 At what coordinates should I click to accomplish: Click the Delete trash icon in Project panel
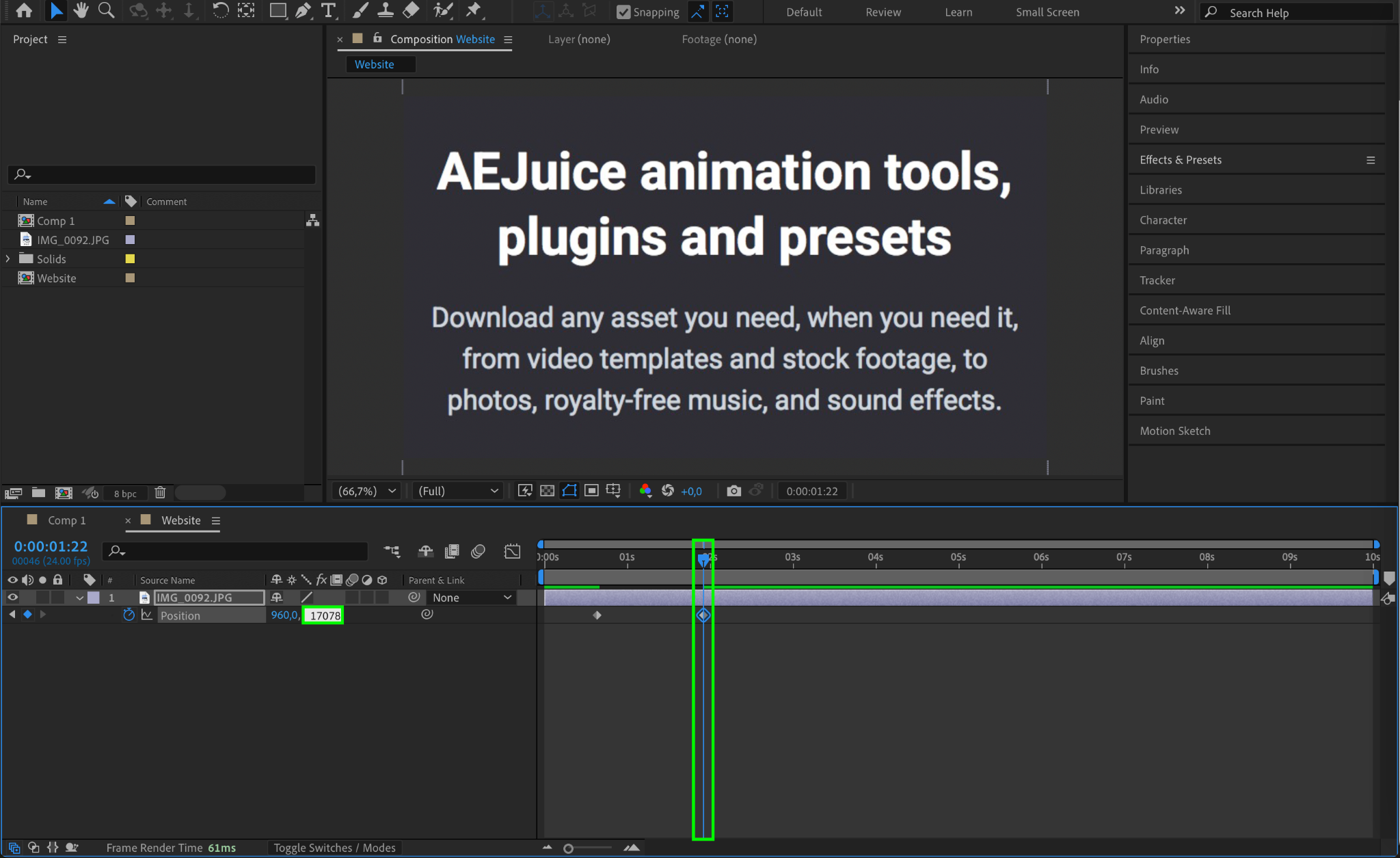[x=160, y=492]
